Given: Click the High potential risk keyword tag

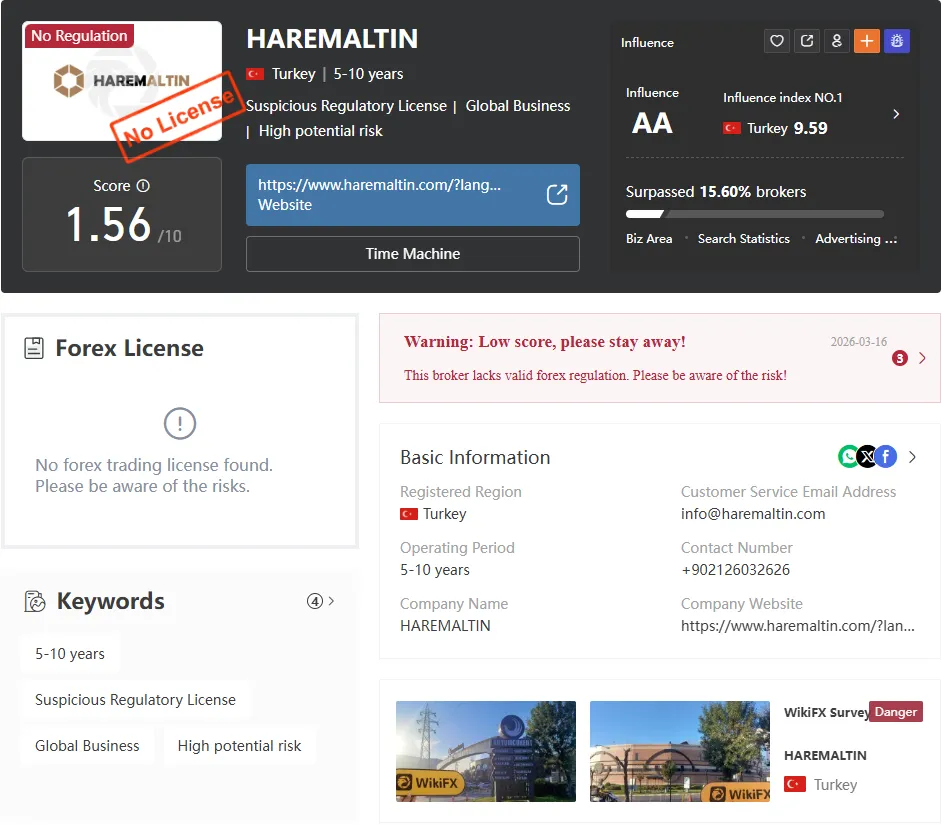Looking at the screenshot, I should click(x=239, y=746).
